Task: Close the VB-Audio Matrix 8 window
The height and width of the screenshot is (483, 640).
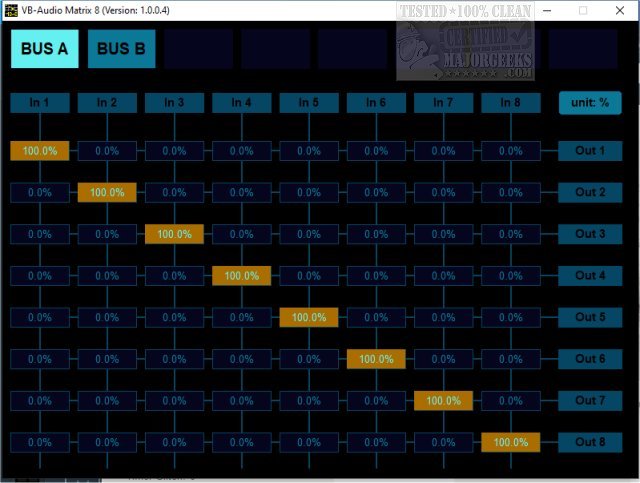Action: pyautogui.click(x=620, y=11)
